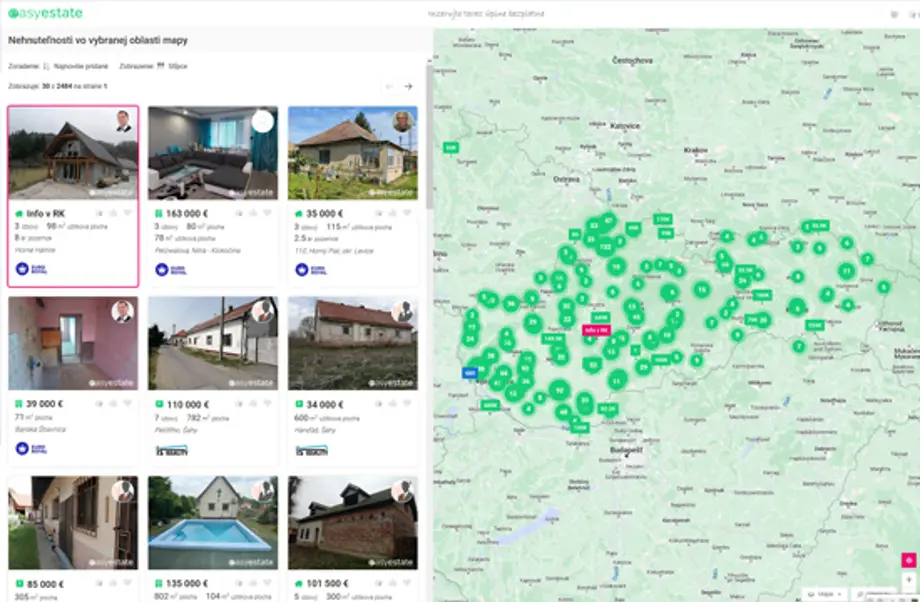Click the agency logo on the 39 000 € card
This screenshot has width=920, height=602.
pos(31,449)
